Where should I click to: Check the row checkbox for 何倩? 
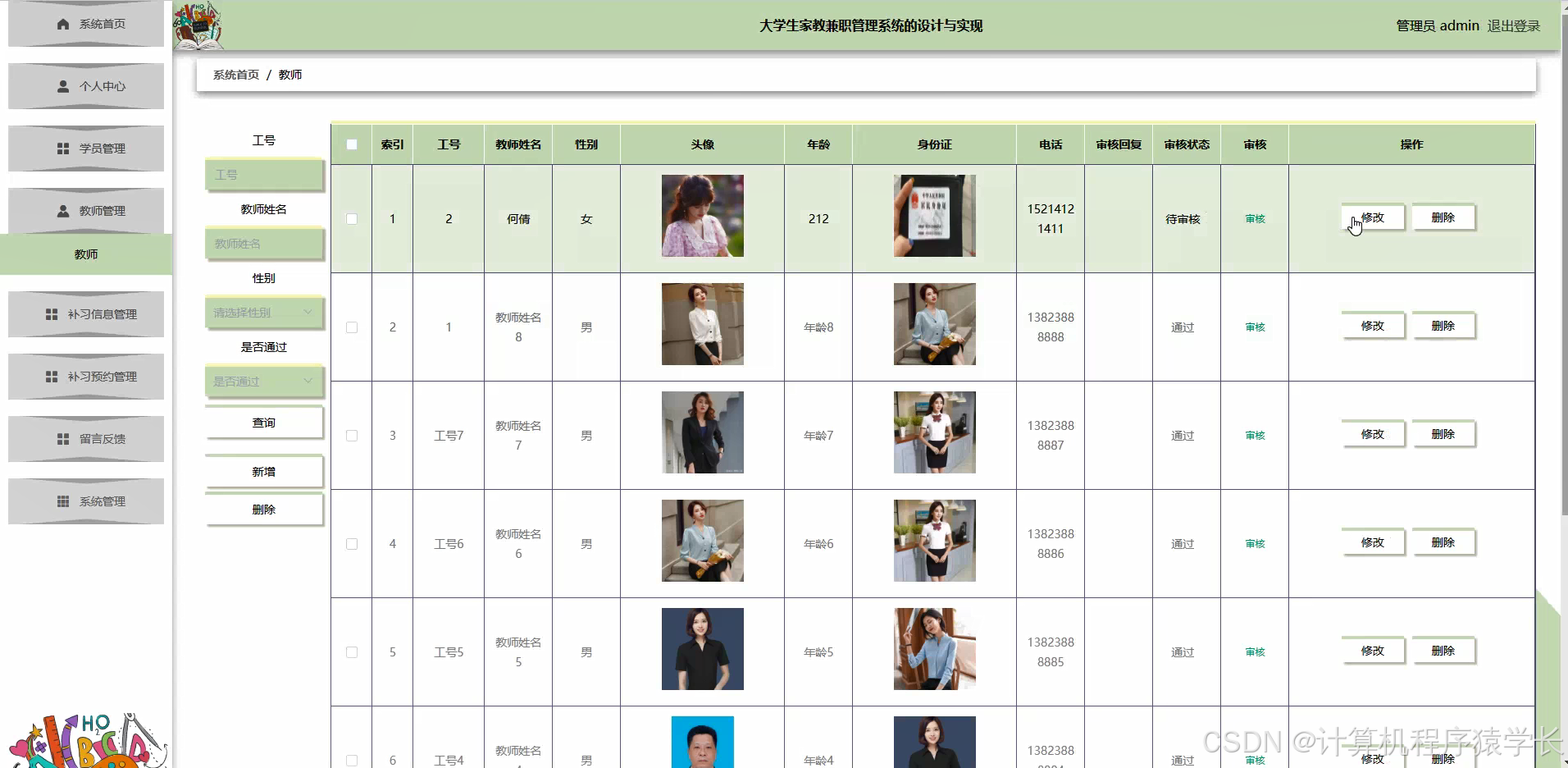point(352,219)
